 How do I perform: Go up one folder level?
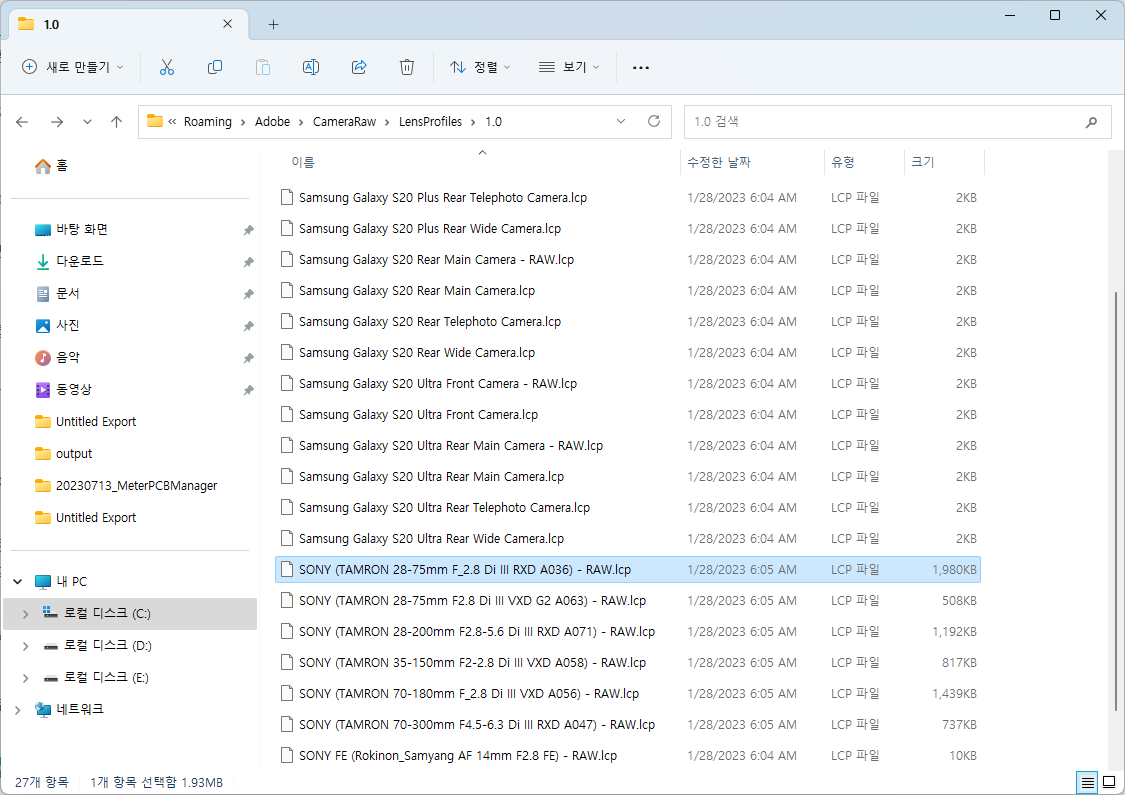click(116, 122)
